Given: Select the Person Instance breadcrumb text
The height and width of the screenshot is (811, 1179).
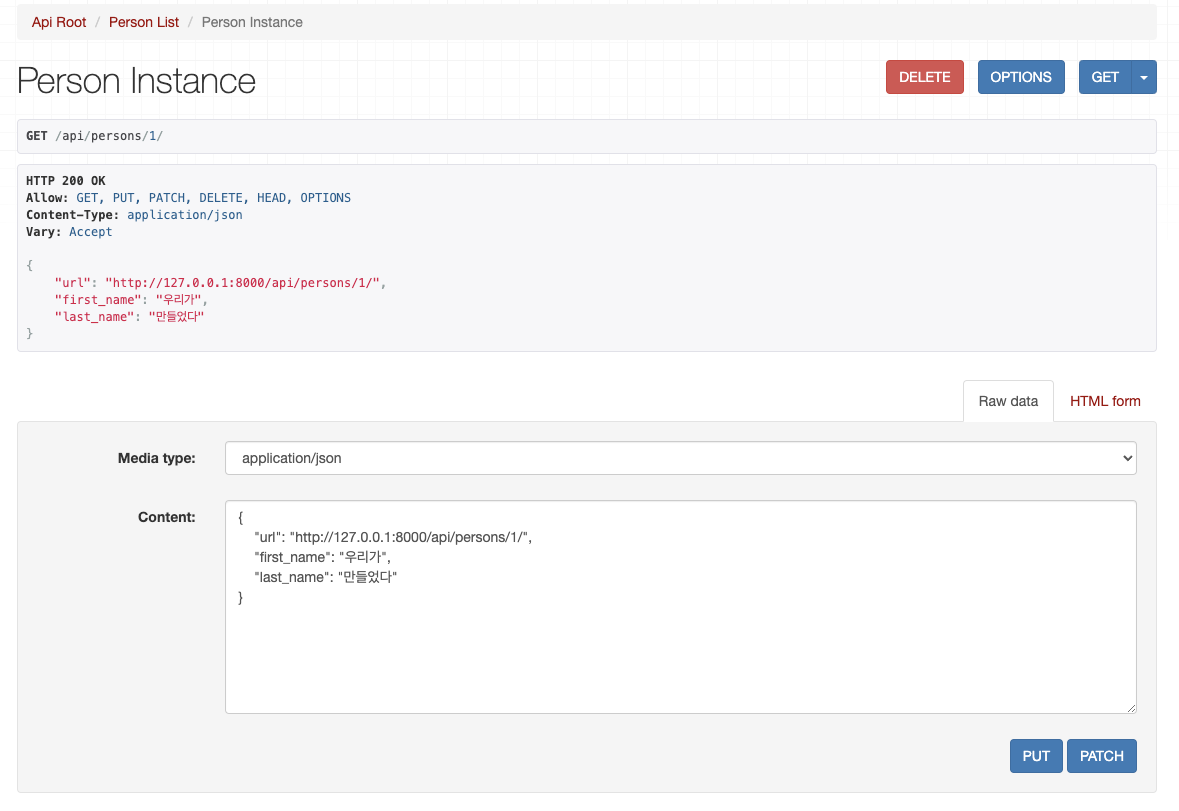Looking at the screenshot, I should [252, 23].
